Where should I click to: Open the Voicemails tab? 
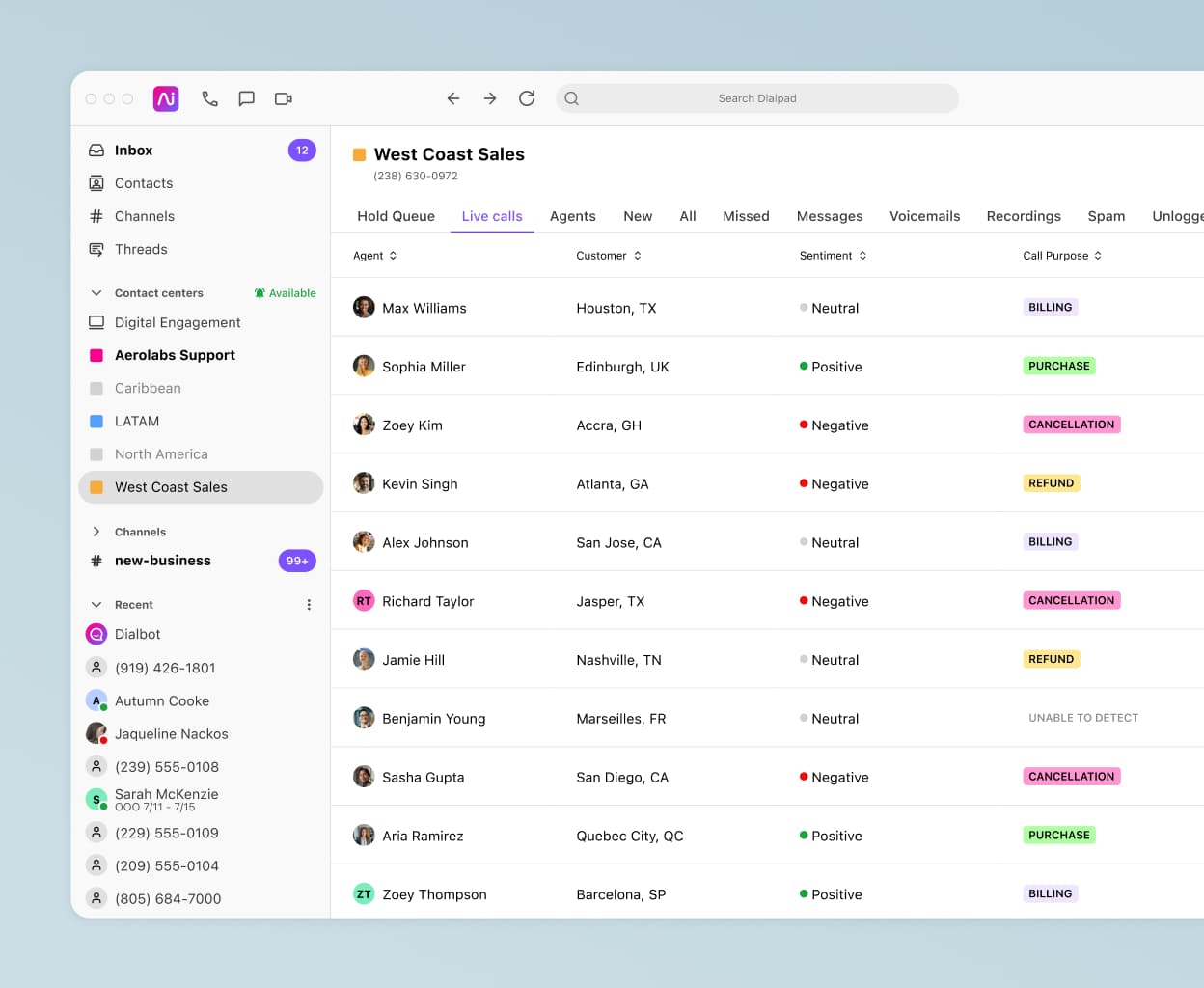coord(924,216)
